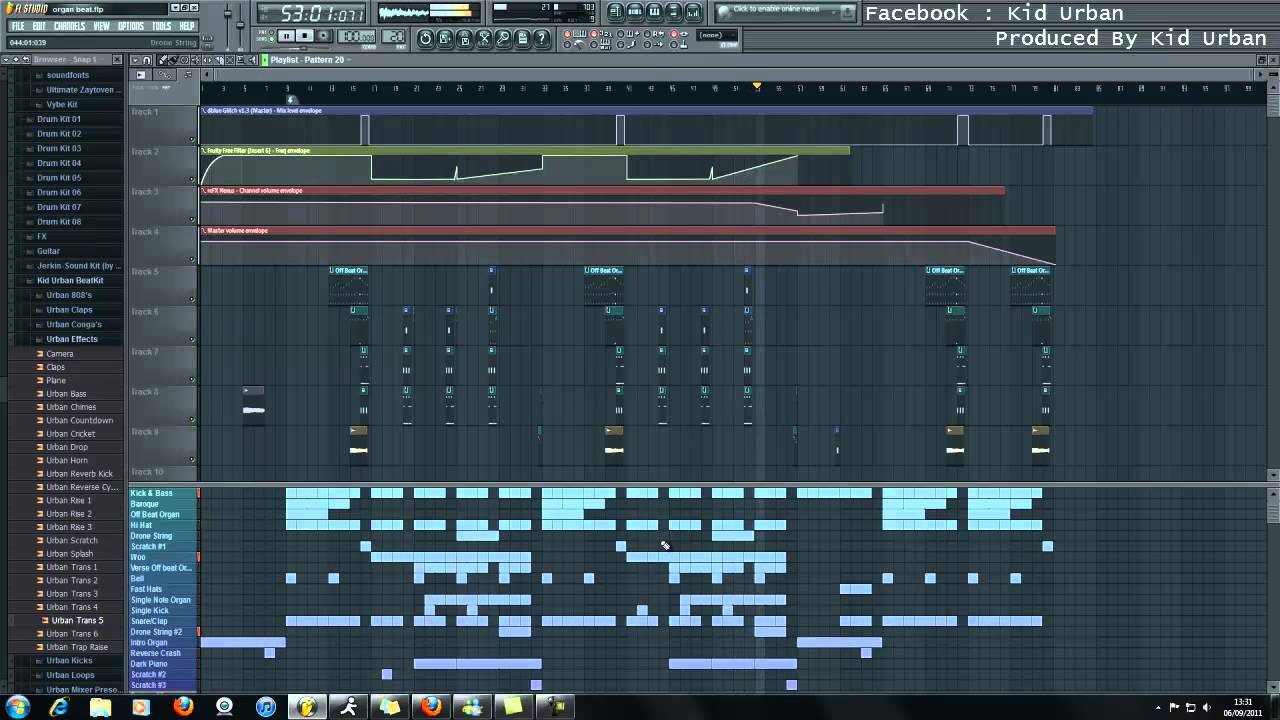This screenshot has width=1280, height=720.
Task: Open the OPTIONS menu
Action: [x=131, y=26]
